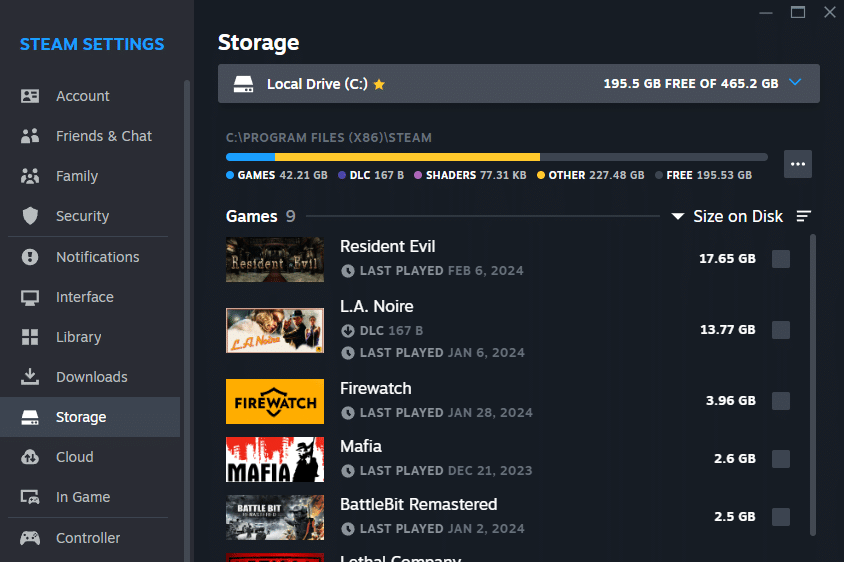Open Interface settings

pos(90,297)
